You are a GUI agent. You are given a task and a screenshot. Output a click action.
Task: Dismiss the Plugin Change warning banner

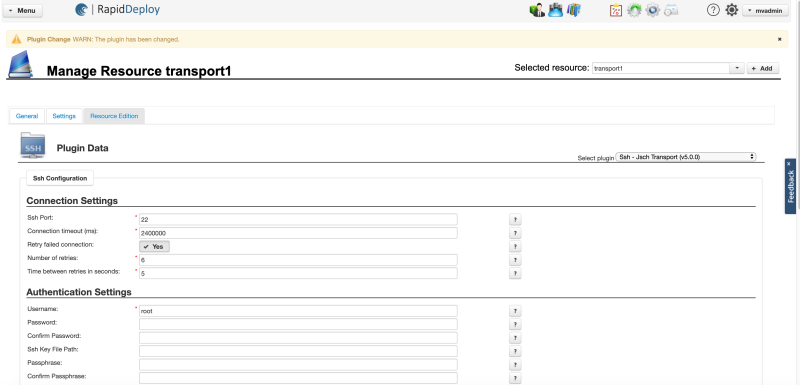780,39
